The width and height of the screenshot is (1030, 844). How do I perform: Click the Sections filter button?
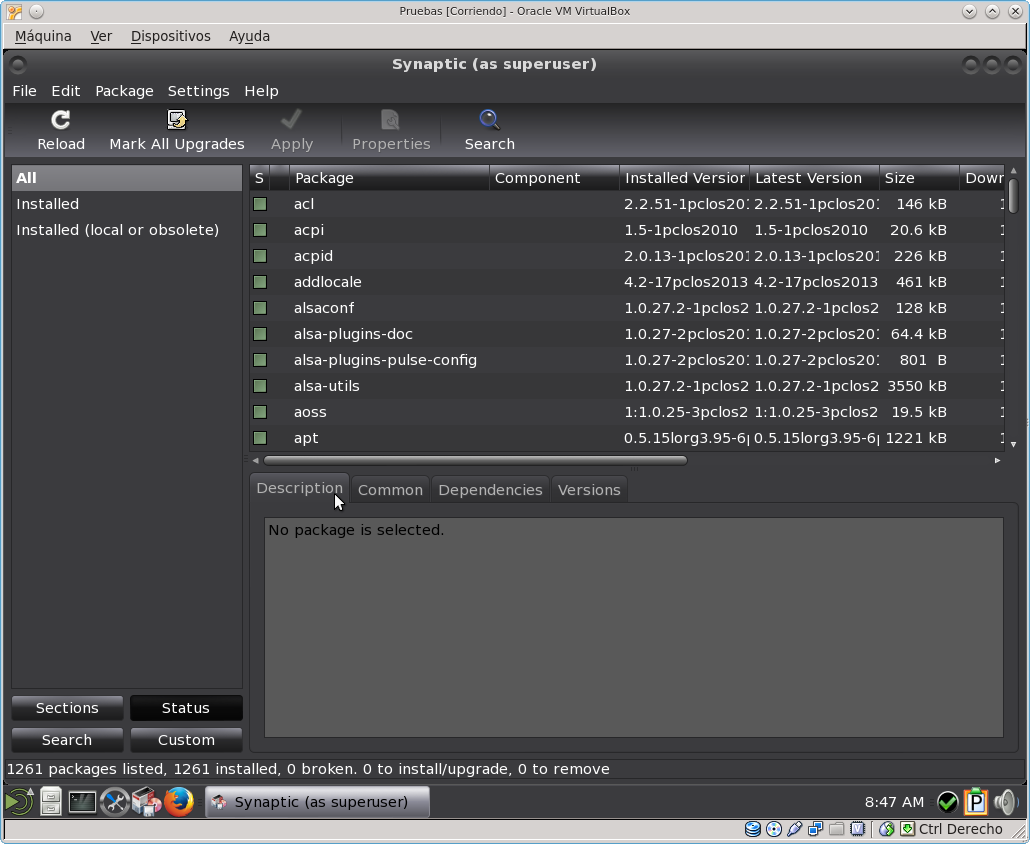click(67, 708)
